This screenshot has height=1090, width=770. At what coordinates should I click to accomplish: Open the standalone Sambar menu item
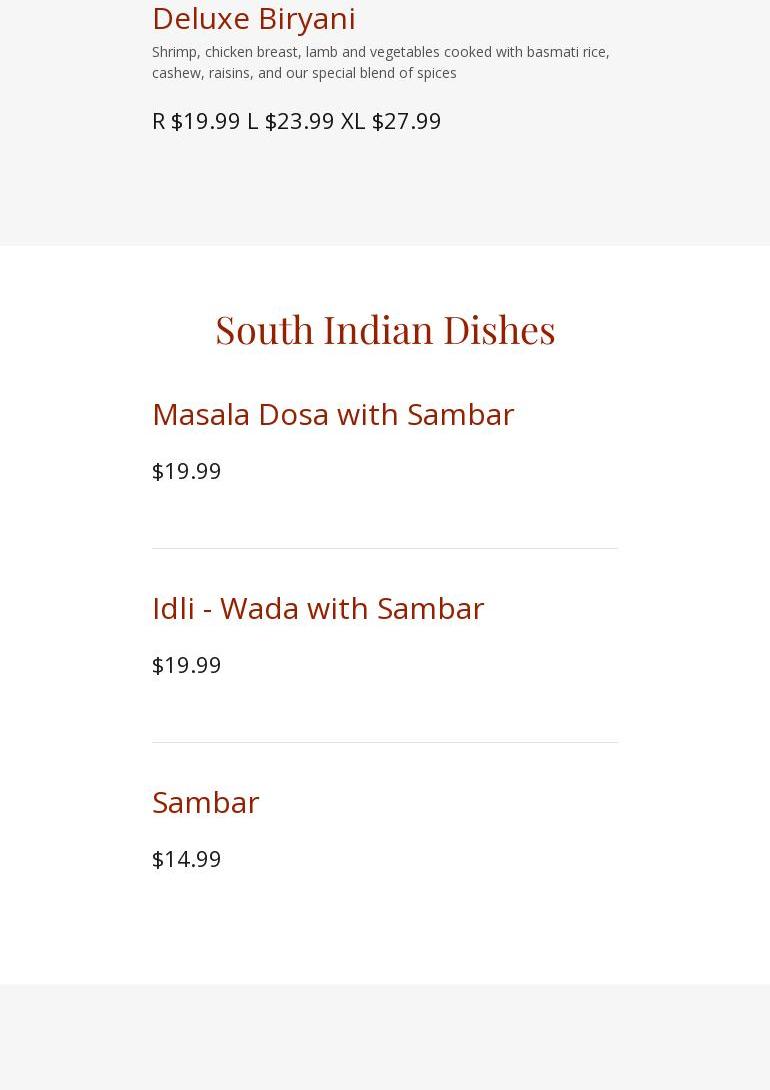pyautogui.click(x=205, y=801)
